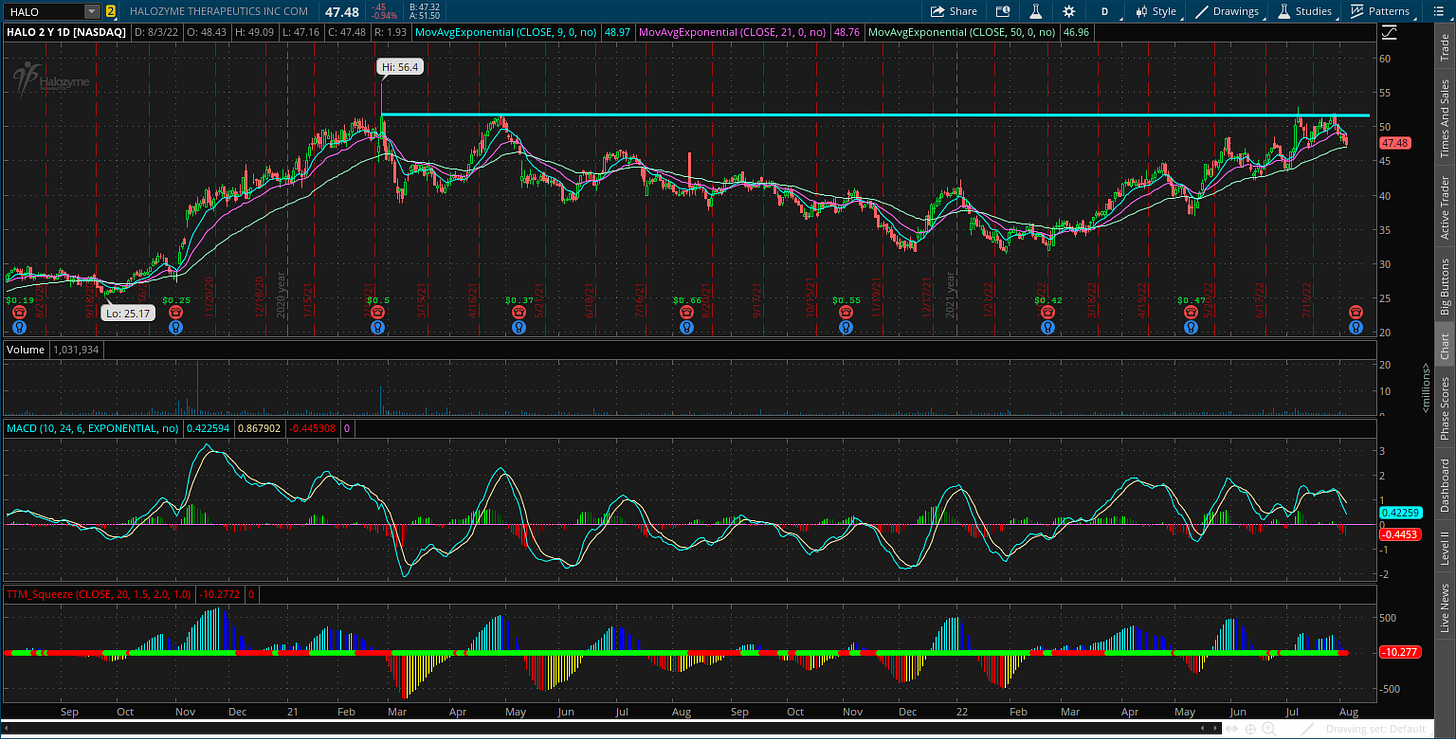Open the Style candlestick menu
The image size is (1456, 739).
click(1156, 11)
